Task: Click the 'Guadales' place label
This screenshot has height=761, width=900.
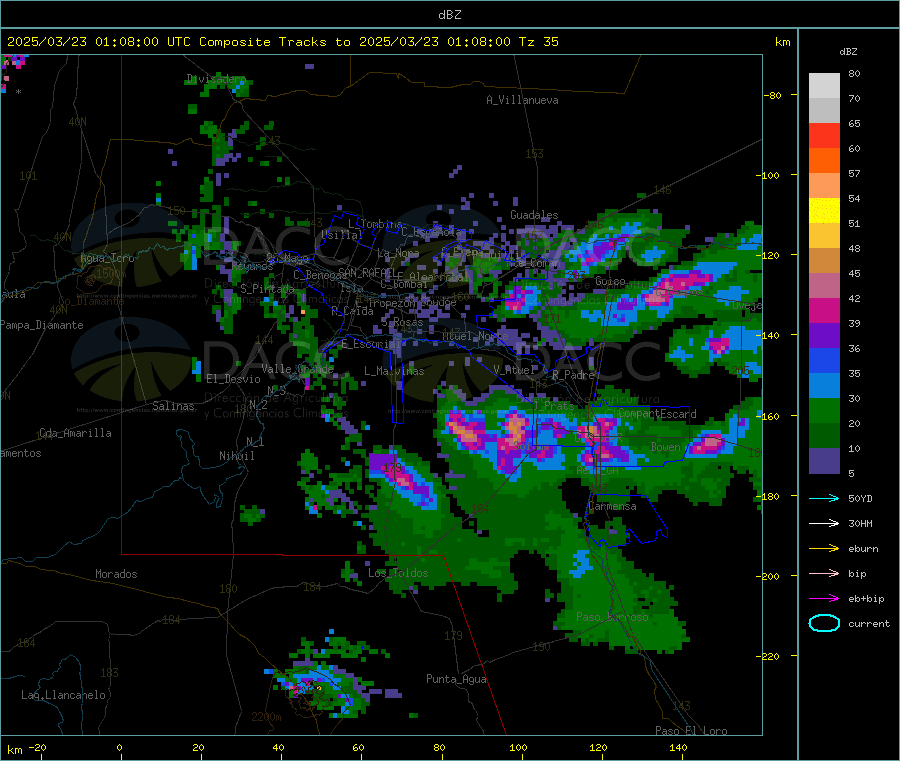Action: (x=534, y=215)
